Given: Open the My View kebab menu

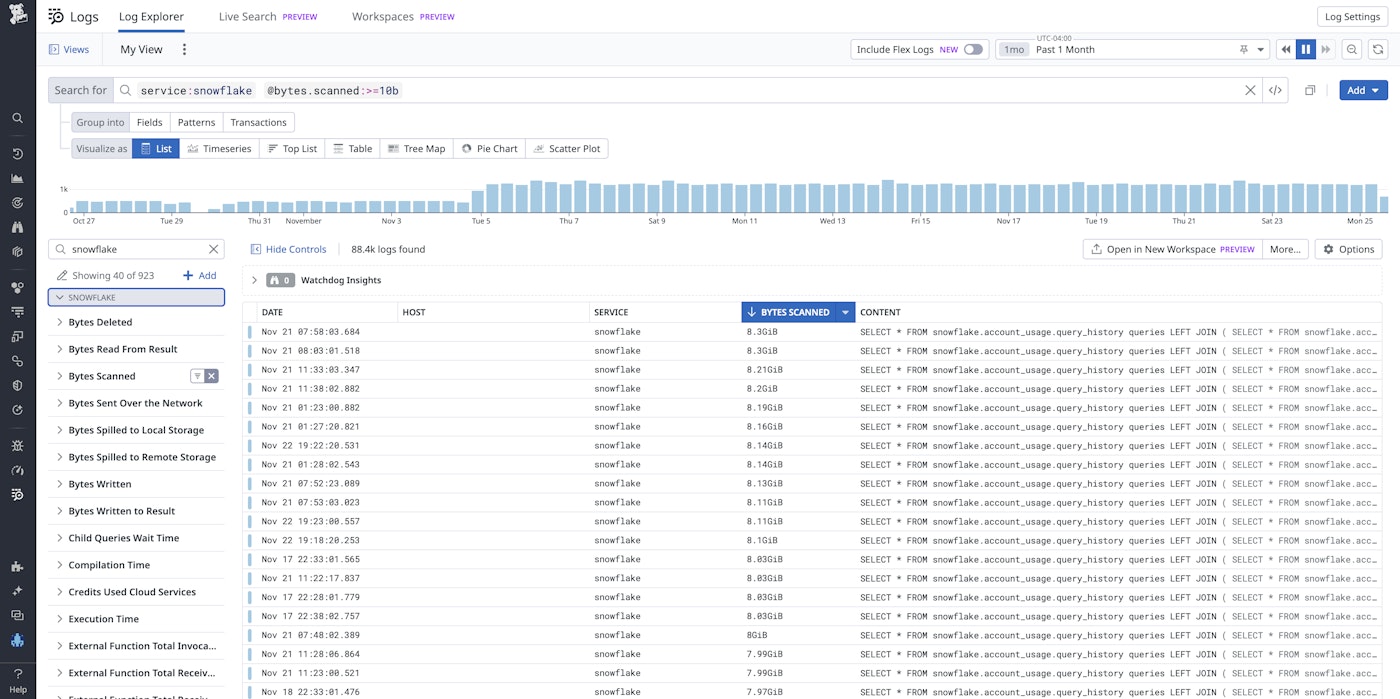Looking at the screenshot, I should pos(184,49).
